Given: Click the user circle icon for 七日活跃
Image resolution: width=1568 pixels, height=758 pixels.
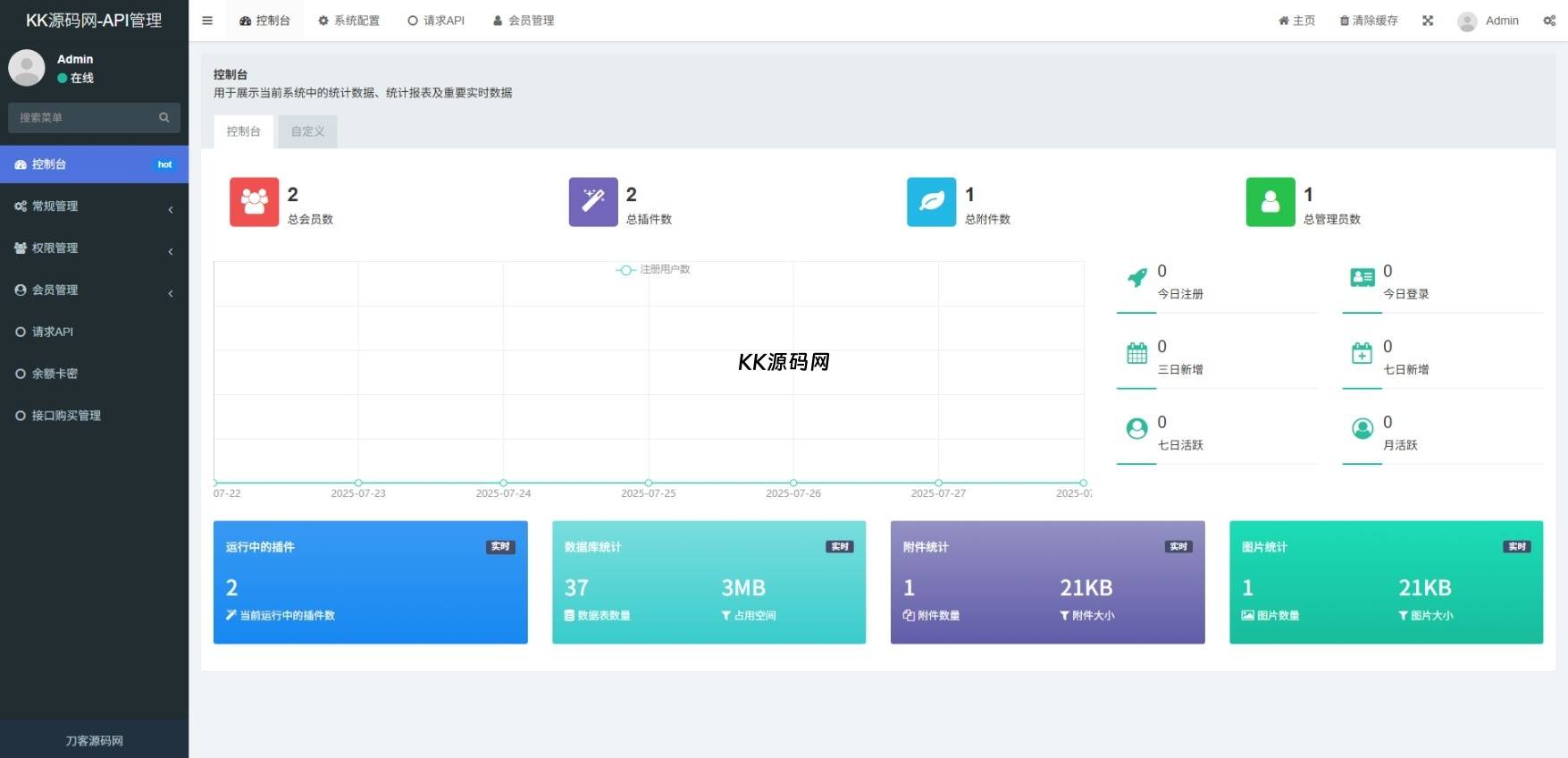Looking at the screenshot, I should [x=1136, y=429].
